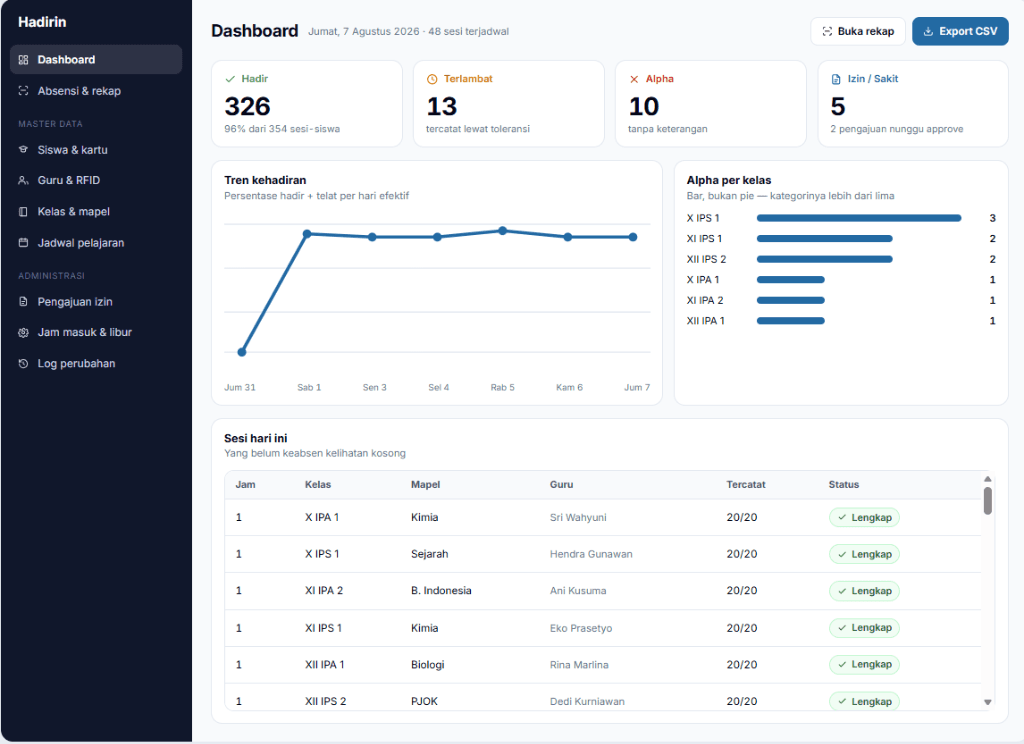Click the Hadir checkmark icon

coord(230,79)
